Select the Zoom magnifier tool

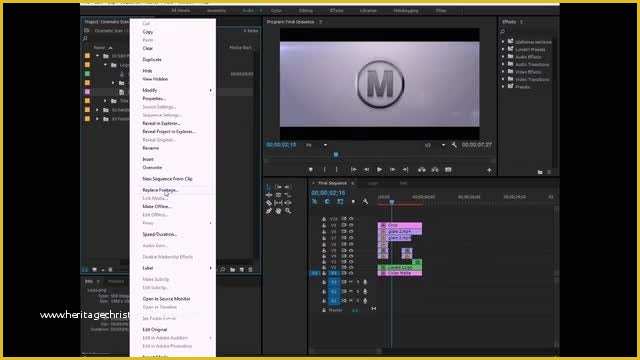pyautogui.click(x=288, y=211)
